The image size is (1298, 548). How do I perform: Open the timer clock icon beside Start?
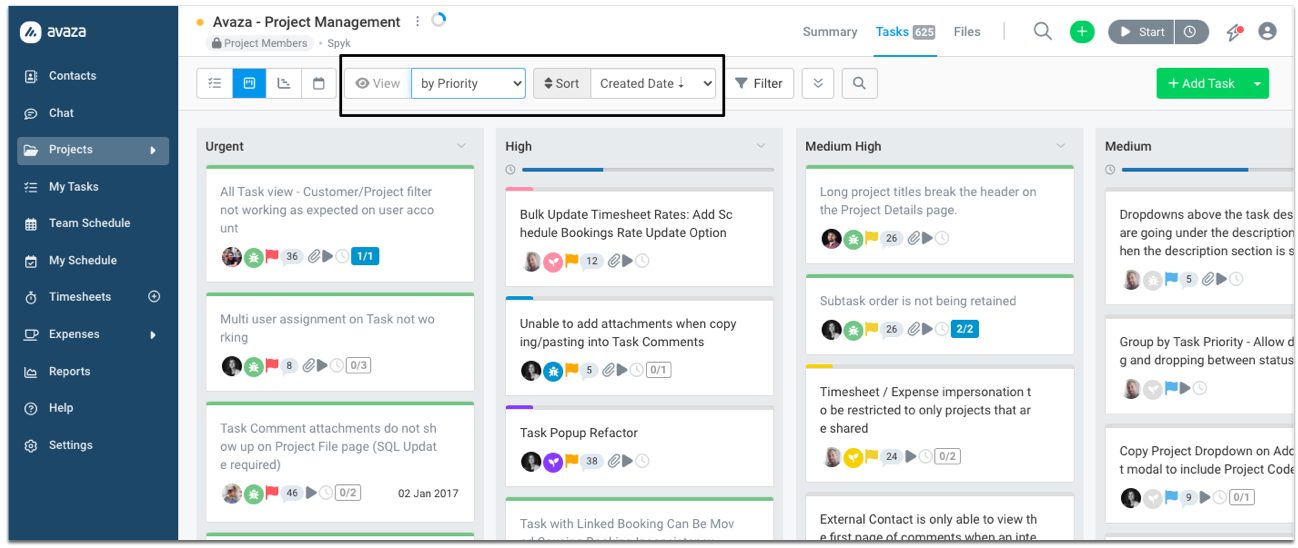coord(1190,32)
